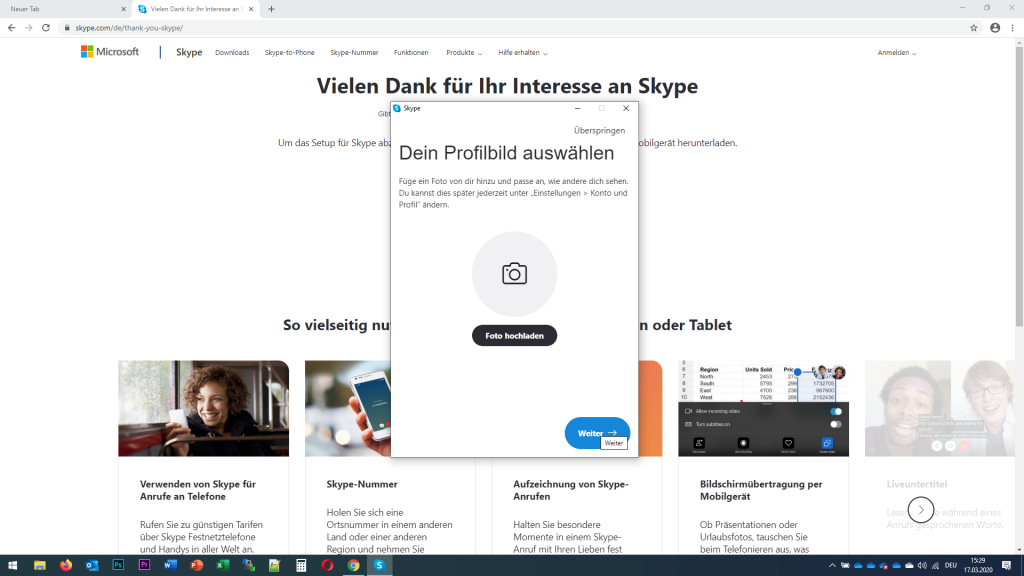Open 'Downloads' in the Skype site menu

[x=232, y=52]
